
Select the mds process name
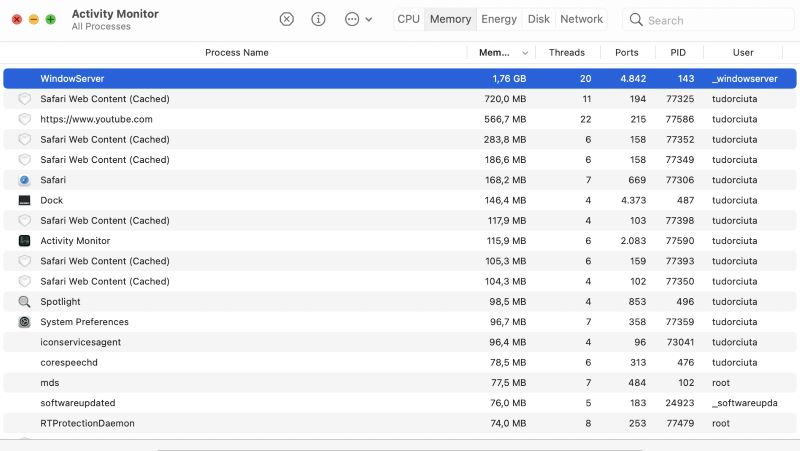[49, 383]
